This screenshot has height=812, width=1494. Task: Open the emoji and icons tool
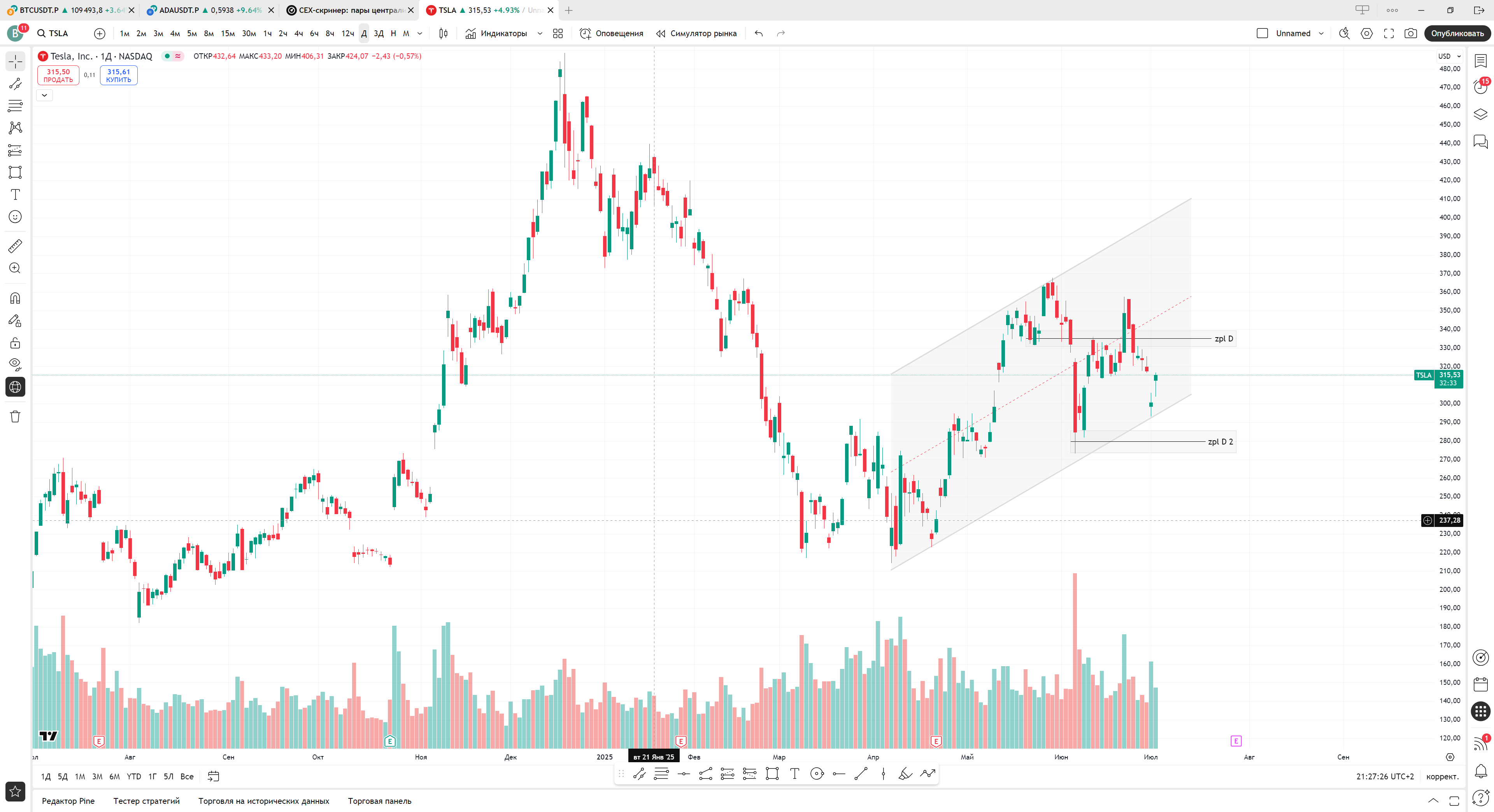(x=15, y=217)
